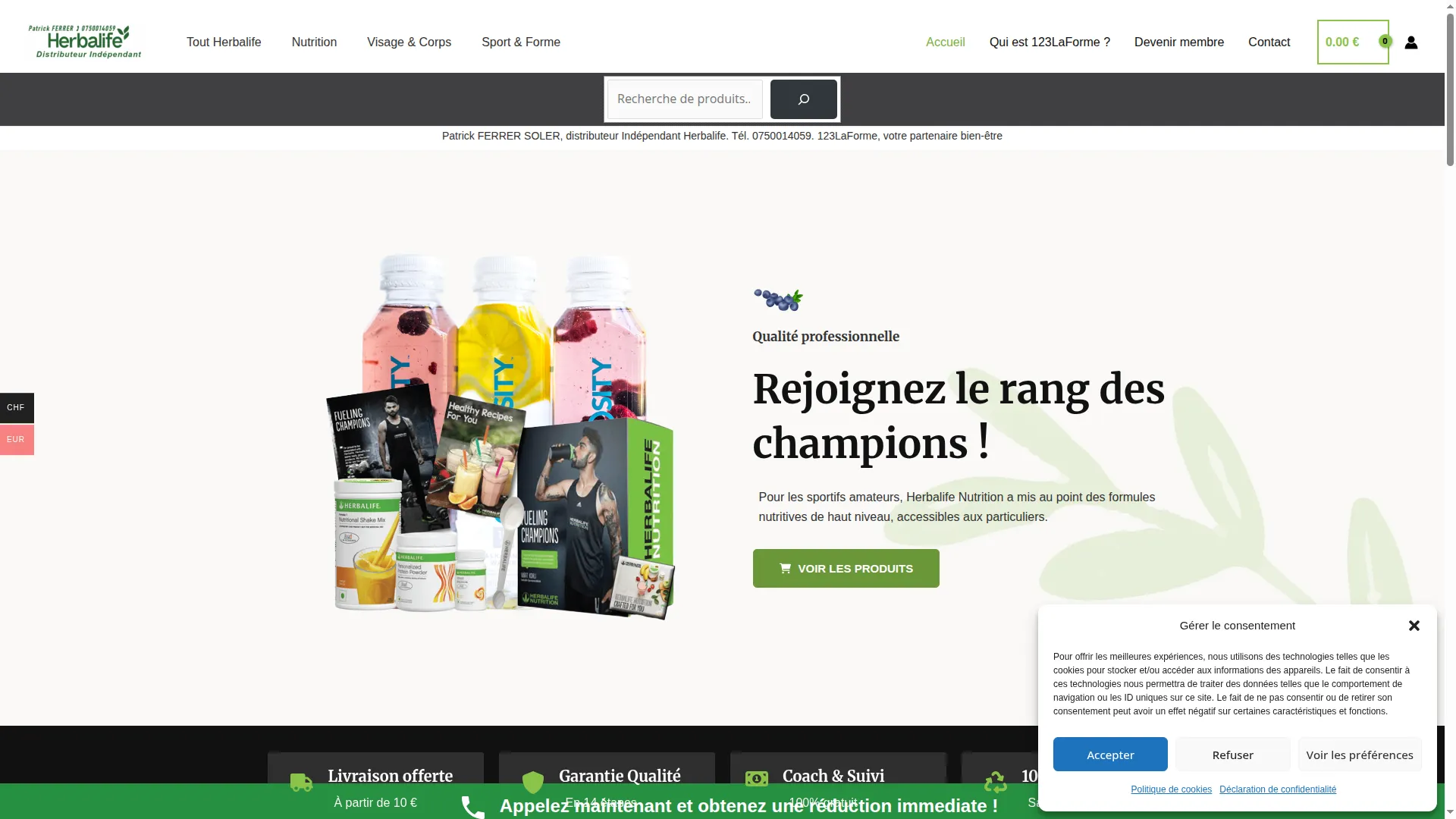Focus the Recherche de produits search field

(x=685, y=99)
